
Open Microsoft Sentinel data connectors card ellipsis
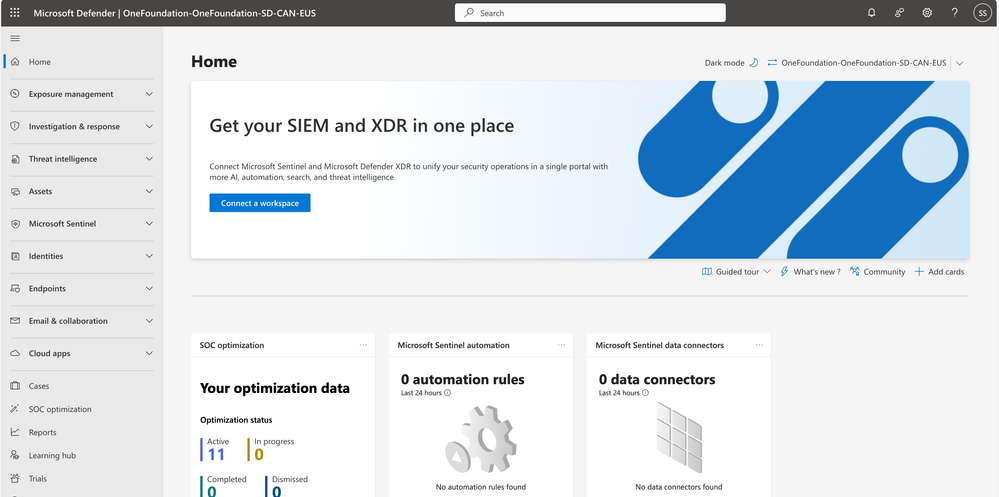(x=759, y=345)
